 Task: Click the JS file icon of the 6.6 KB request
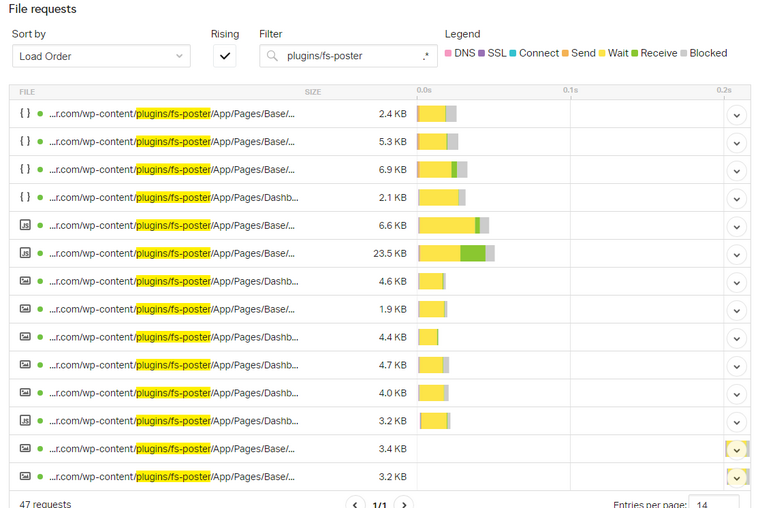[25, 226]
